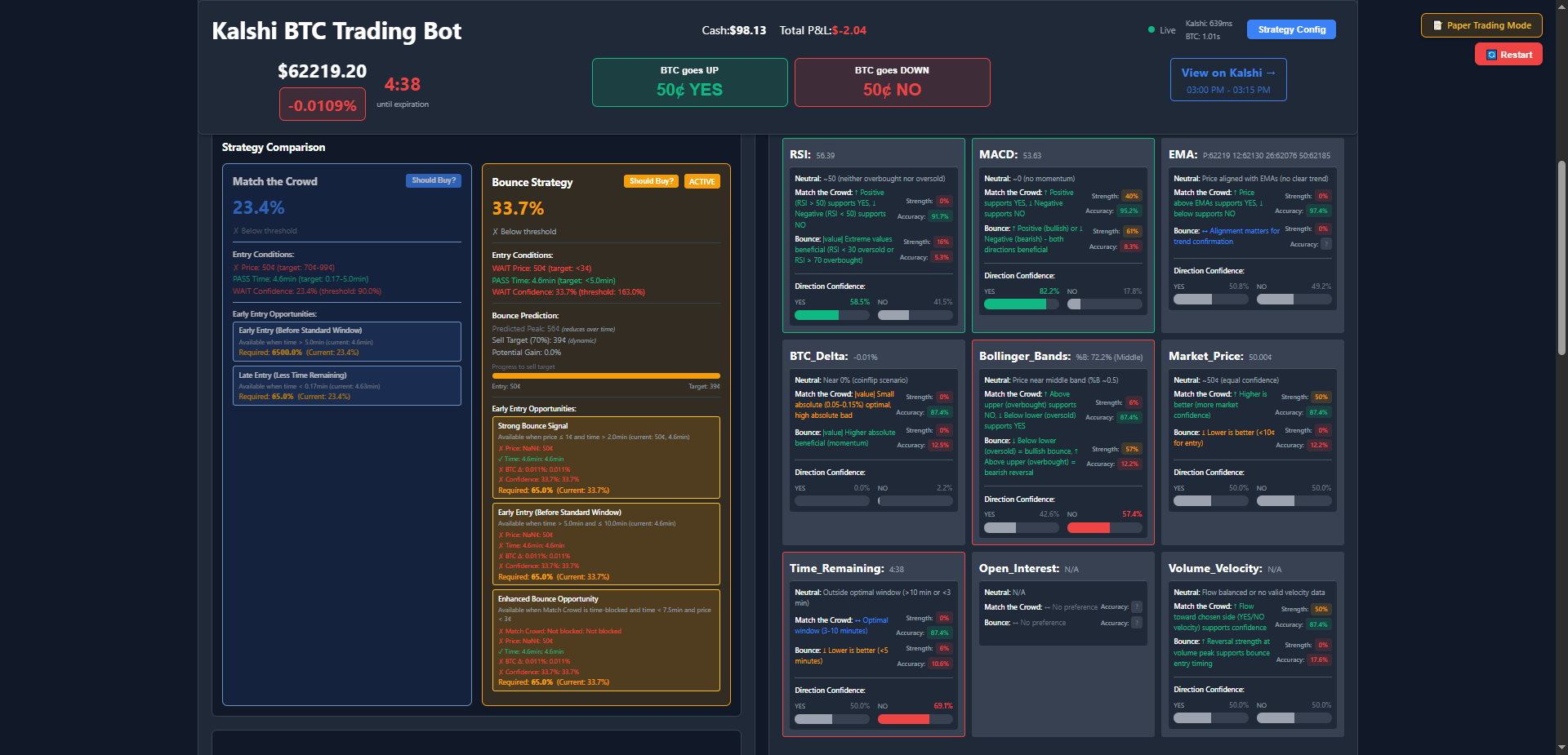The width and height of the screenshot is (1568, 755).
Task: Open the Enhanced Bounce Opportunity box
Action: (606, 640)
